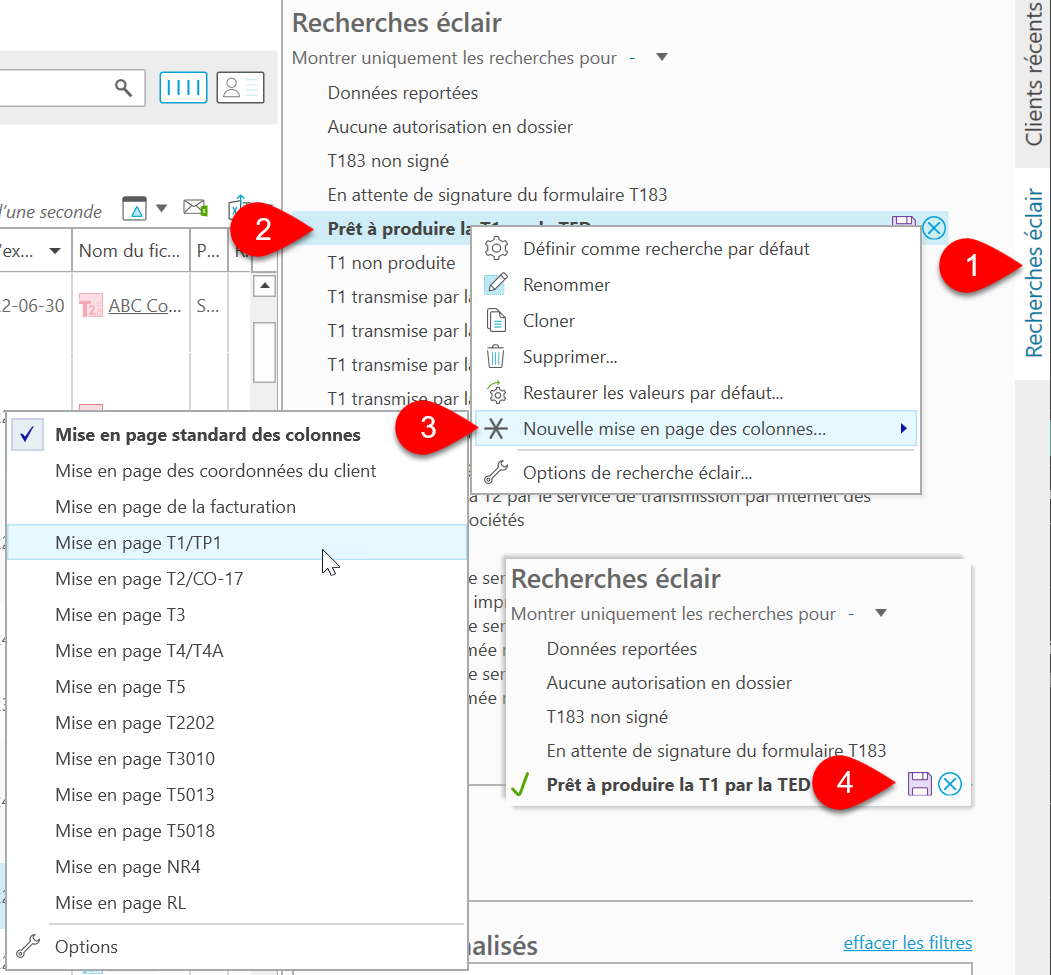Image resolution: width=1051 pixels, height=975 pixels.
Task: Click the Cloner document icon
Action: (x=497, y=320)
